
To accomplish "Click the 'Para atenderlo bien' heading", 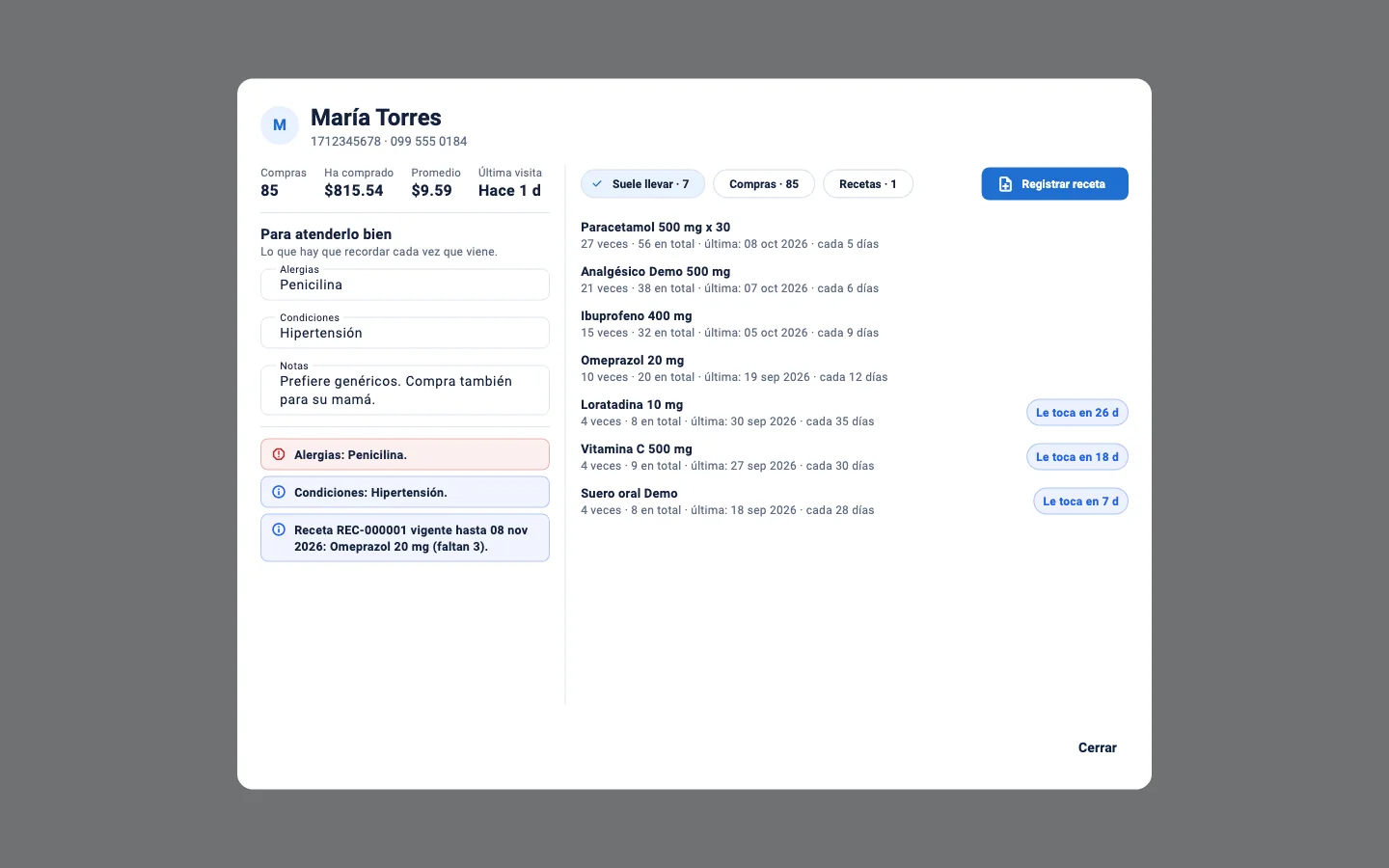I will [326, 234].
